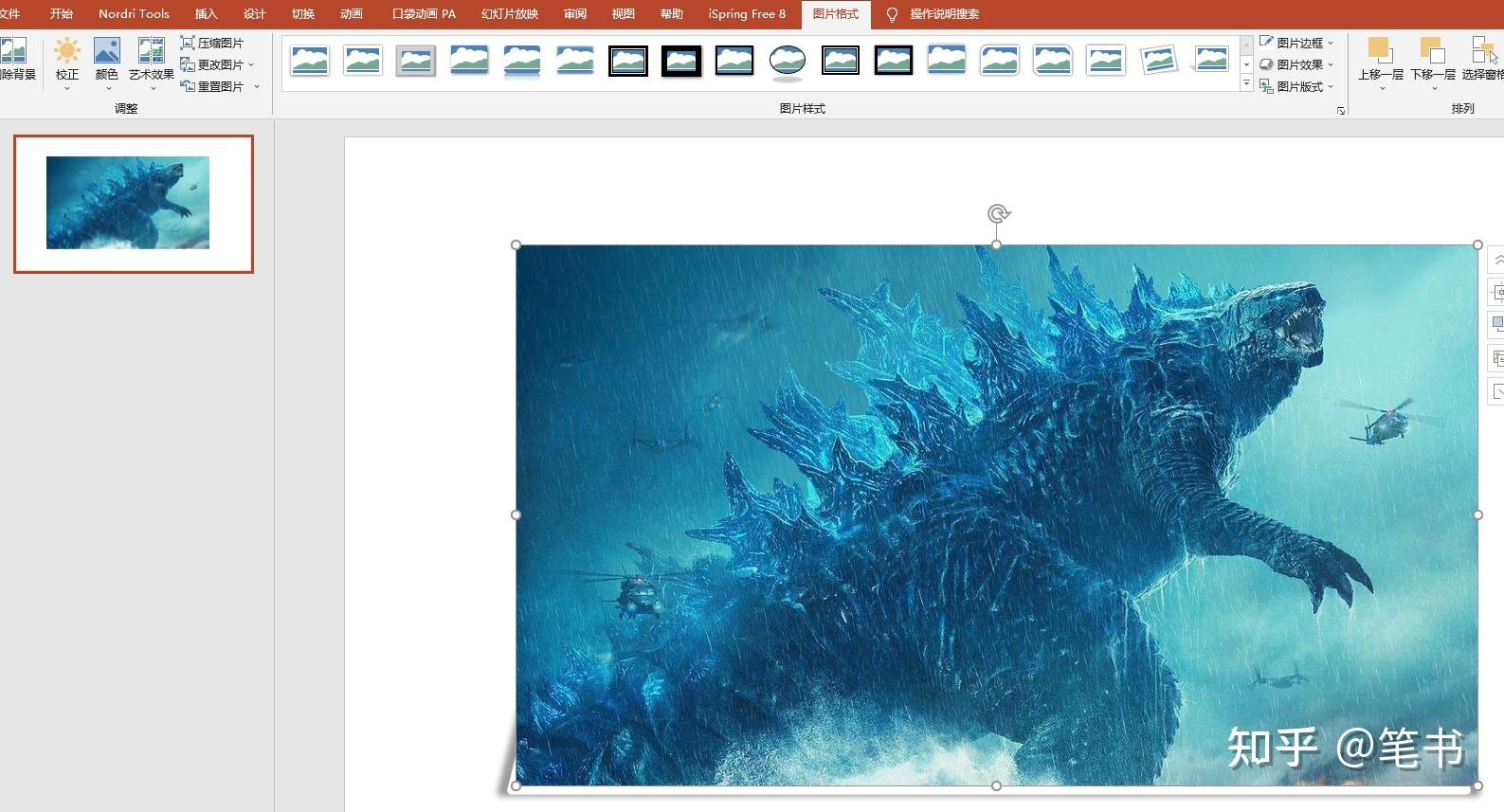Open the 校正 corrections dropdown
Viewport: 1504px width, 812px height.
pos(66,63)
